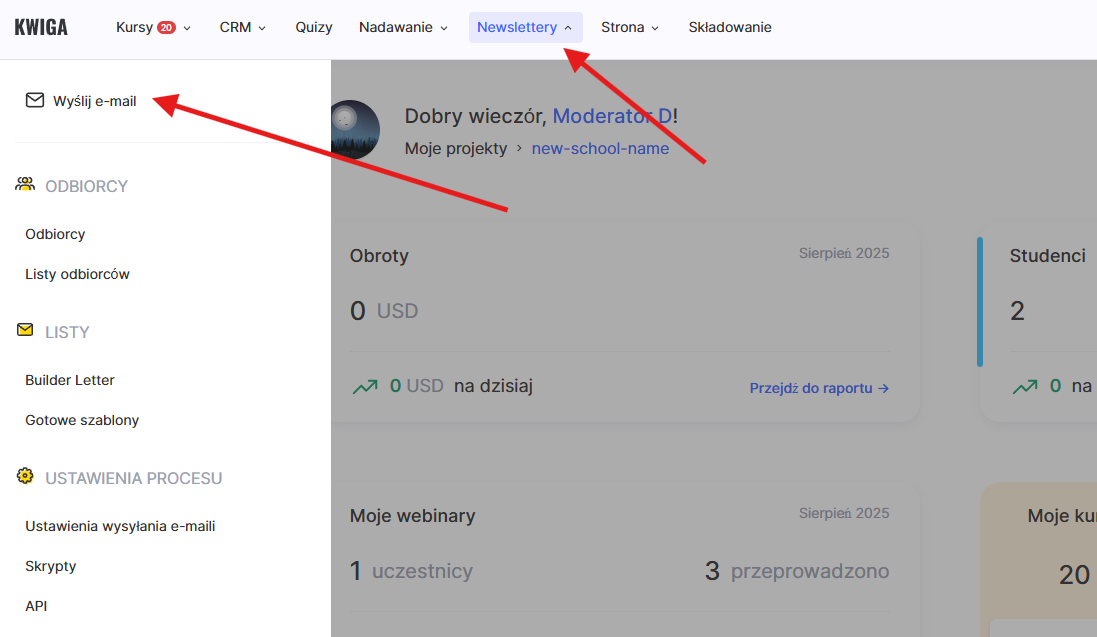Viewport: 1097px width, 637px height.
Task: Click the ODBIORCY recipients group icon
Action: pos(24,184)
